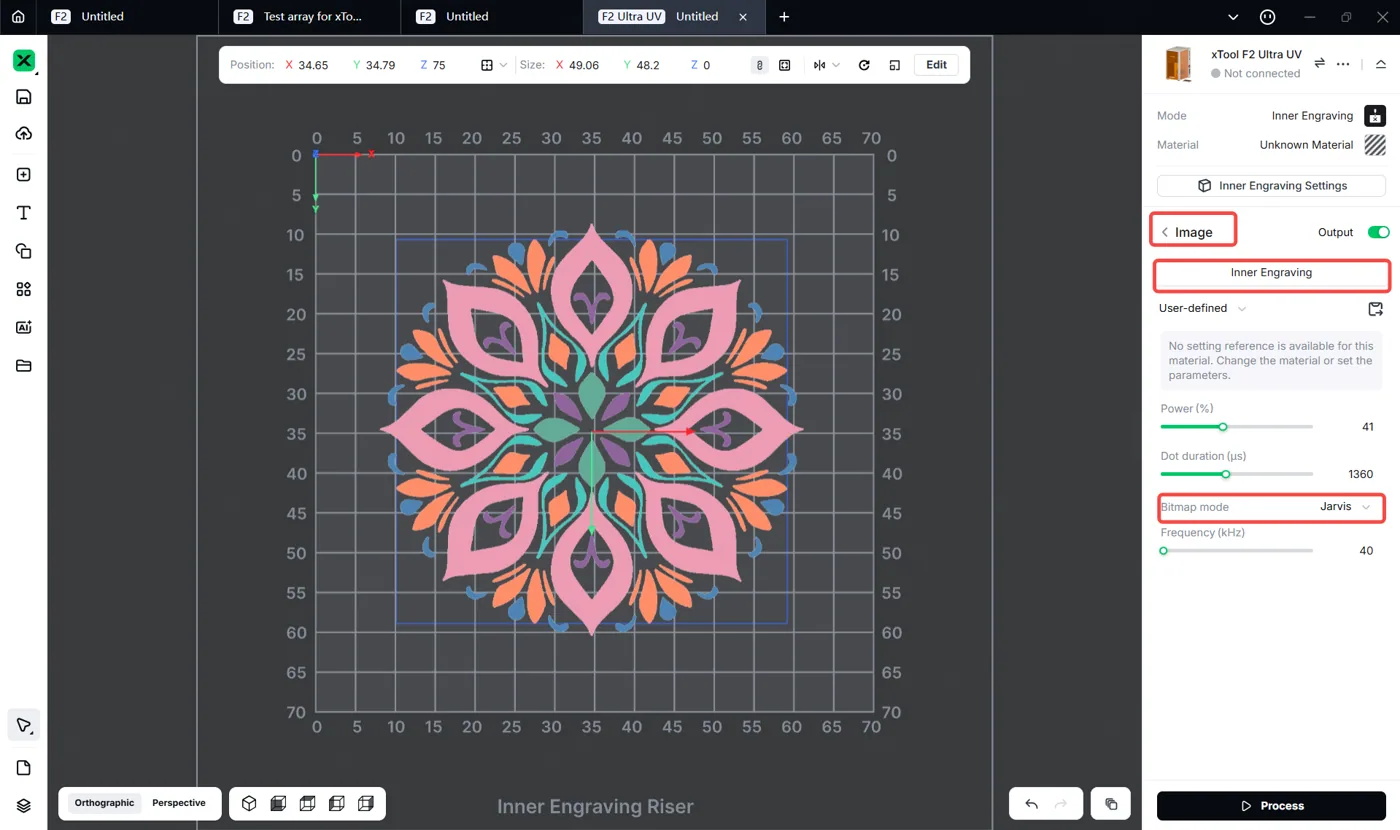1400x830 pixels.
Task: Click the Dot duration slider handle
Action: pos(1225,474)
